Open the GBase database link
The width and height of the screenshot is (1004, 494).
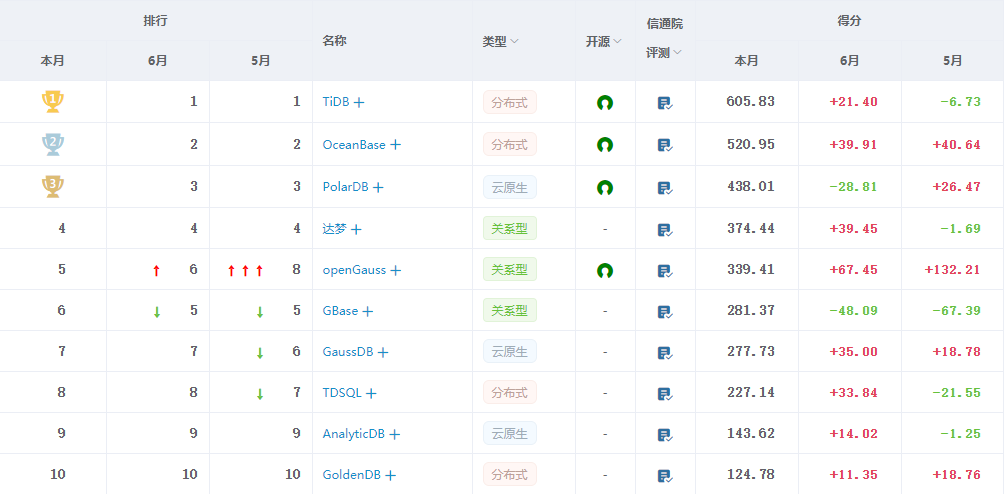(x=341, y=311)
